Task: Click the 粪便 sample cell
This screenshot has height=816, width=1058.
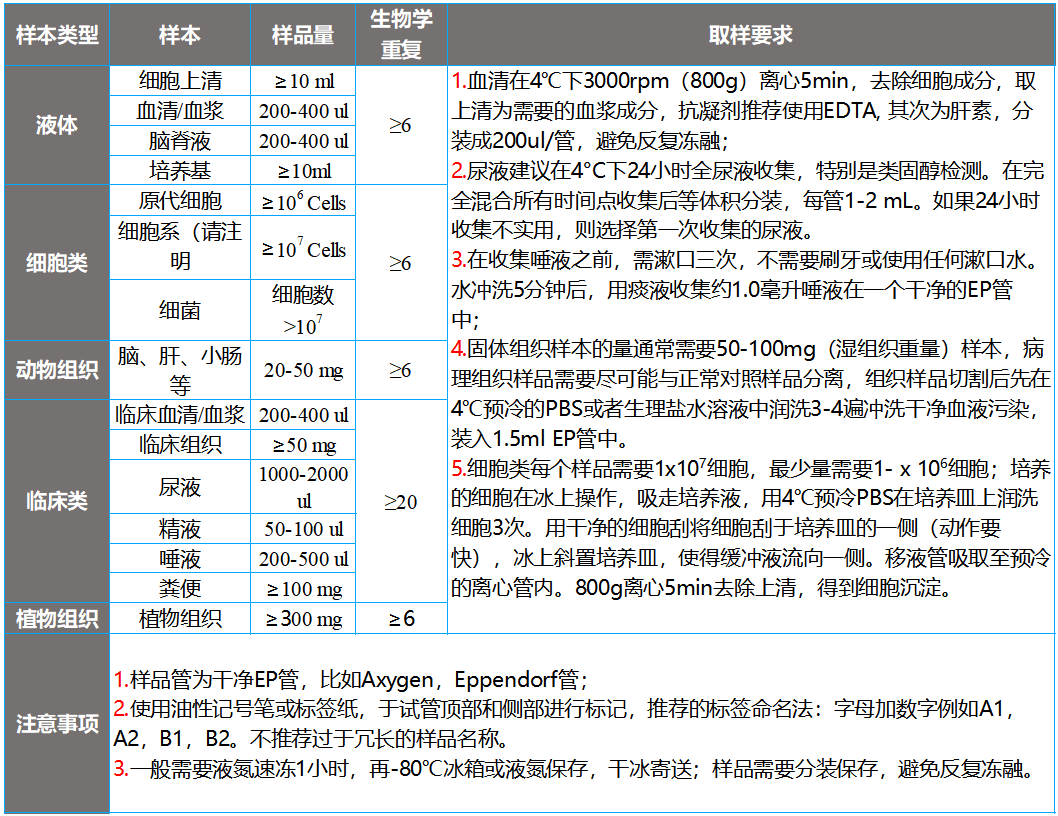Action: click(180, 588)
